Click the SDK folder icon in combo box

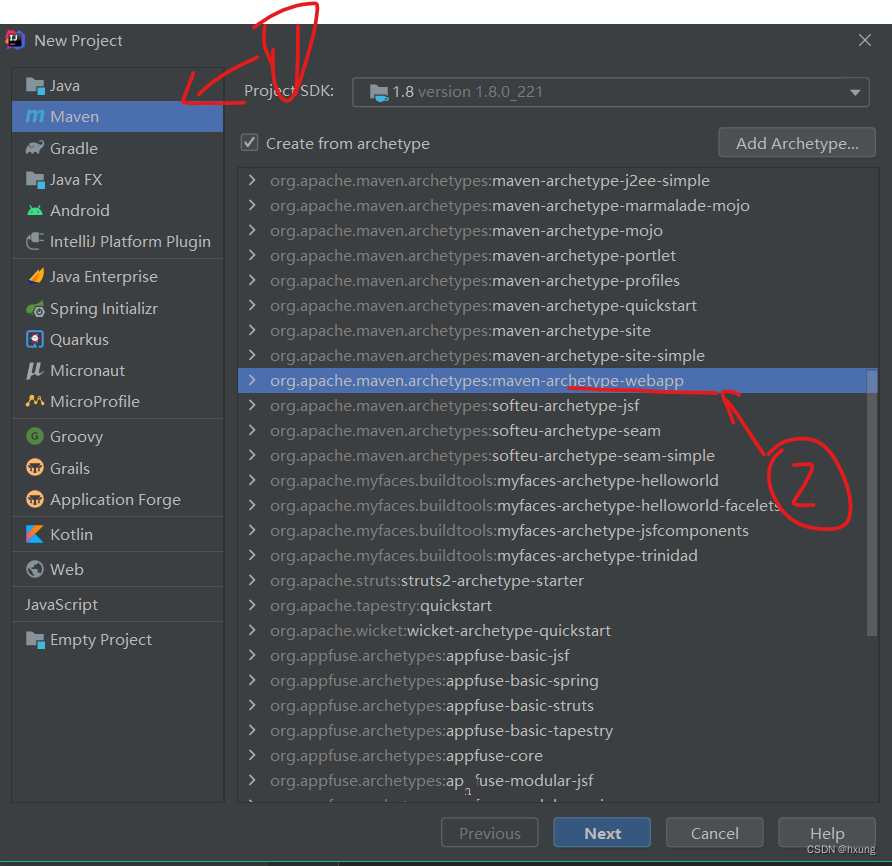[x=379, y=92]
